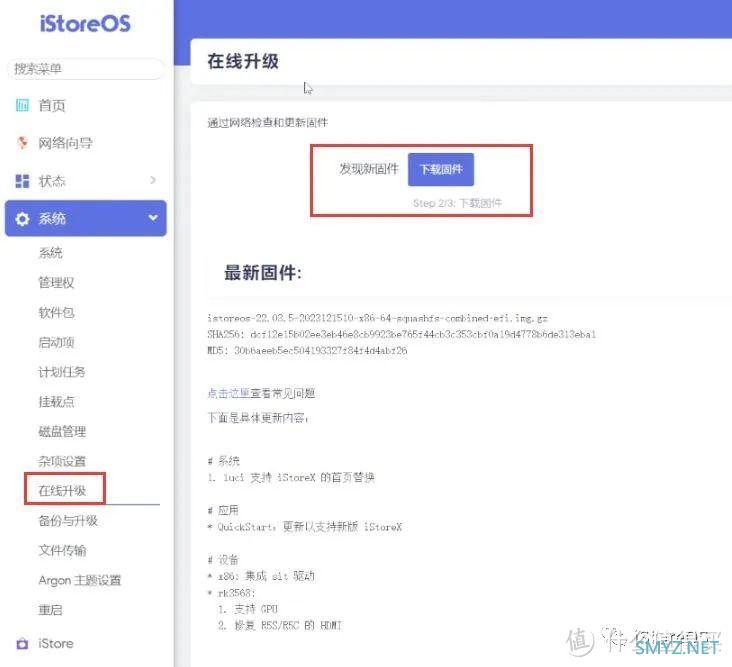The image size is (732, 667).
Task: Open the 启动项 submenu entry
Action: [56, 342]
